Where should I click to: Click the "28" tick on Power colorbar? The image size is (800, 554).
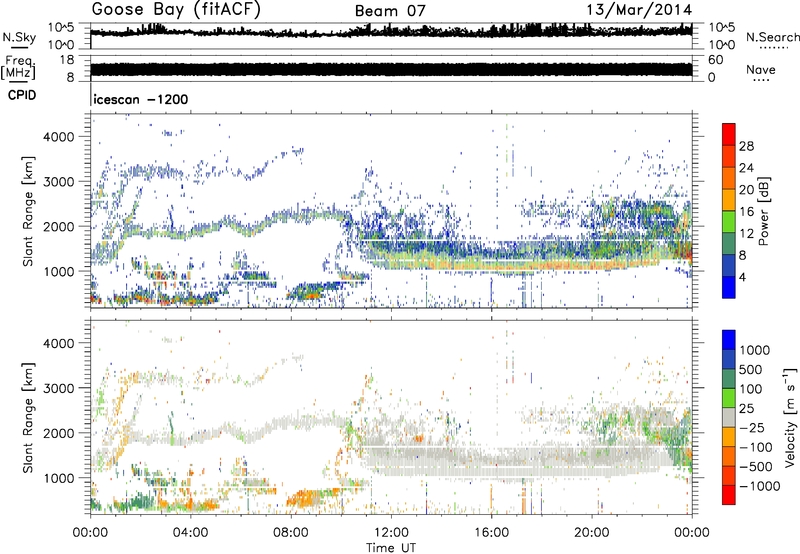point(746,146)
